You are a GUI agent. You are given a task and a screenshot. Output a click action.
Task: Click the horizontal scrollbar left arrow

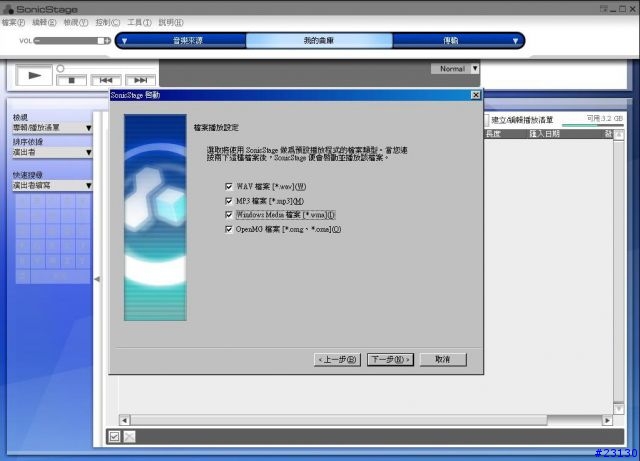click(x=124, y=420)
